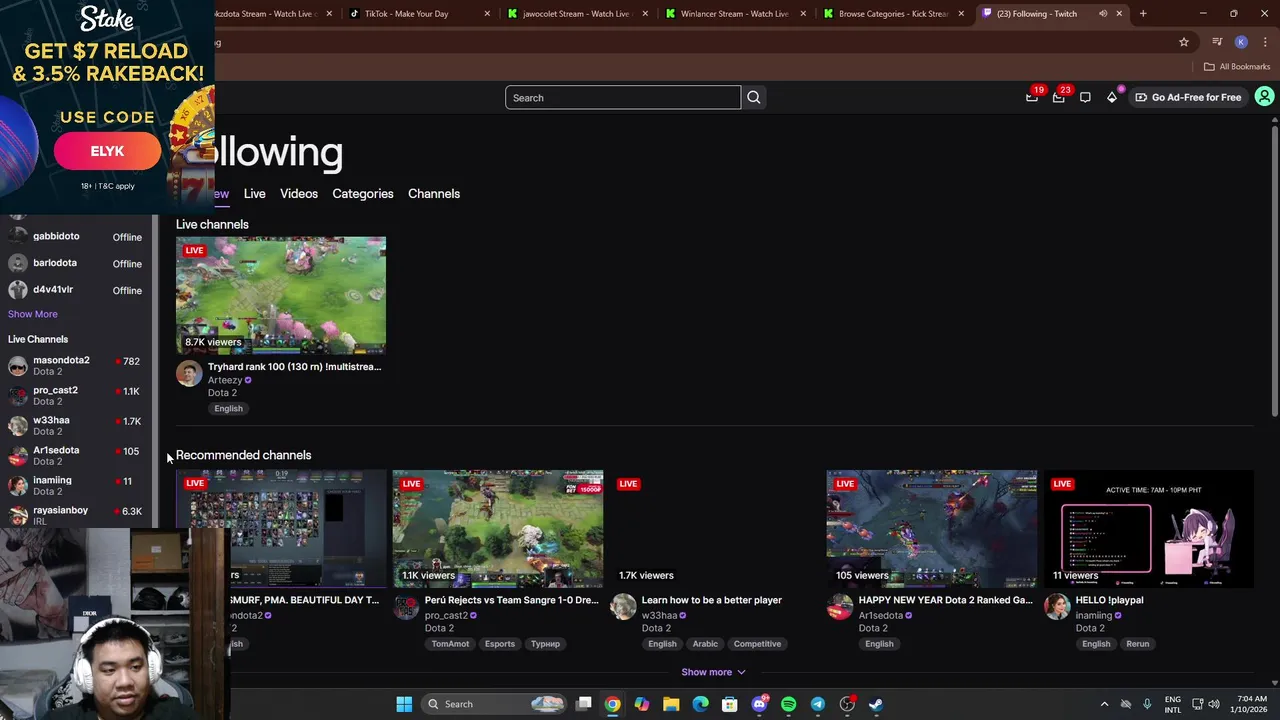Open the taskbar clock showing 7:04 AM
Image resolution: width=1280 pixels, height=720 pixels.
point(1251,704)
